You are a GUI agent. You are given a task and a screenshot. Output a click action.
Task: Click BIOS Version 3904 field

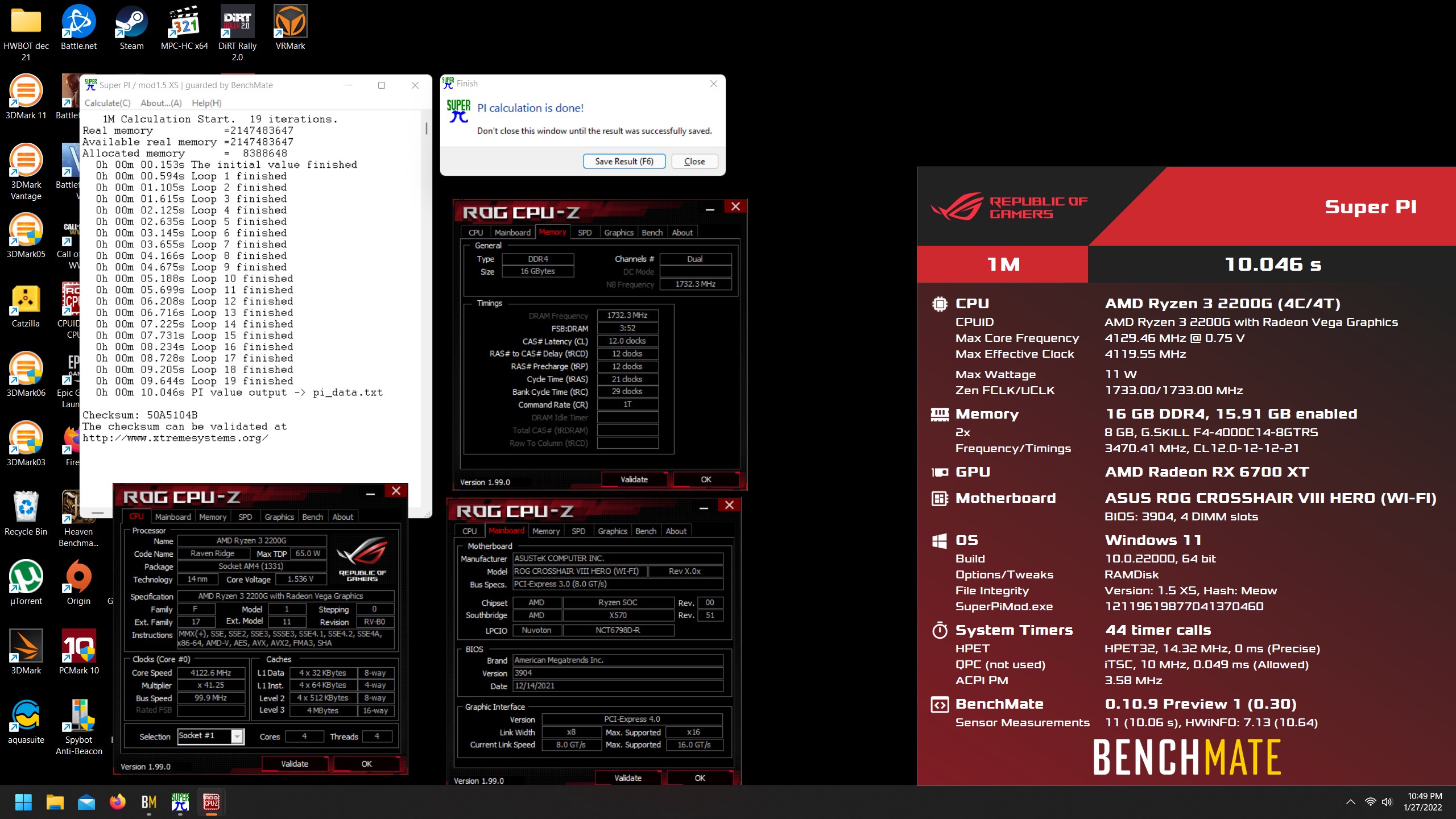[618, 673]
